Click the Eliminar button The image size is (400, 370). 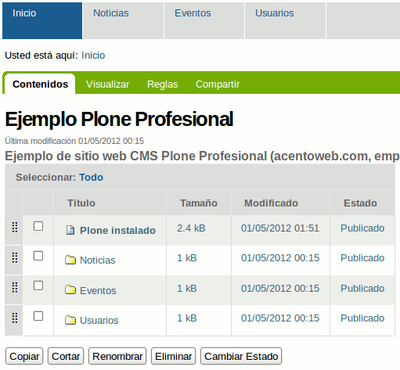(x=173, y=356)
